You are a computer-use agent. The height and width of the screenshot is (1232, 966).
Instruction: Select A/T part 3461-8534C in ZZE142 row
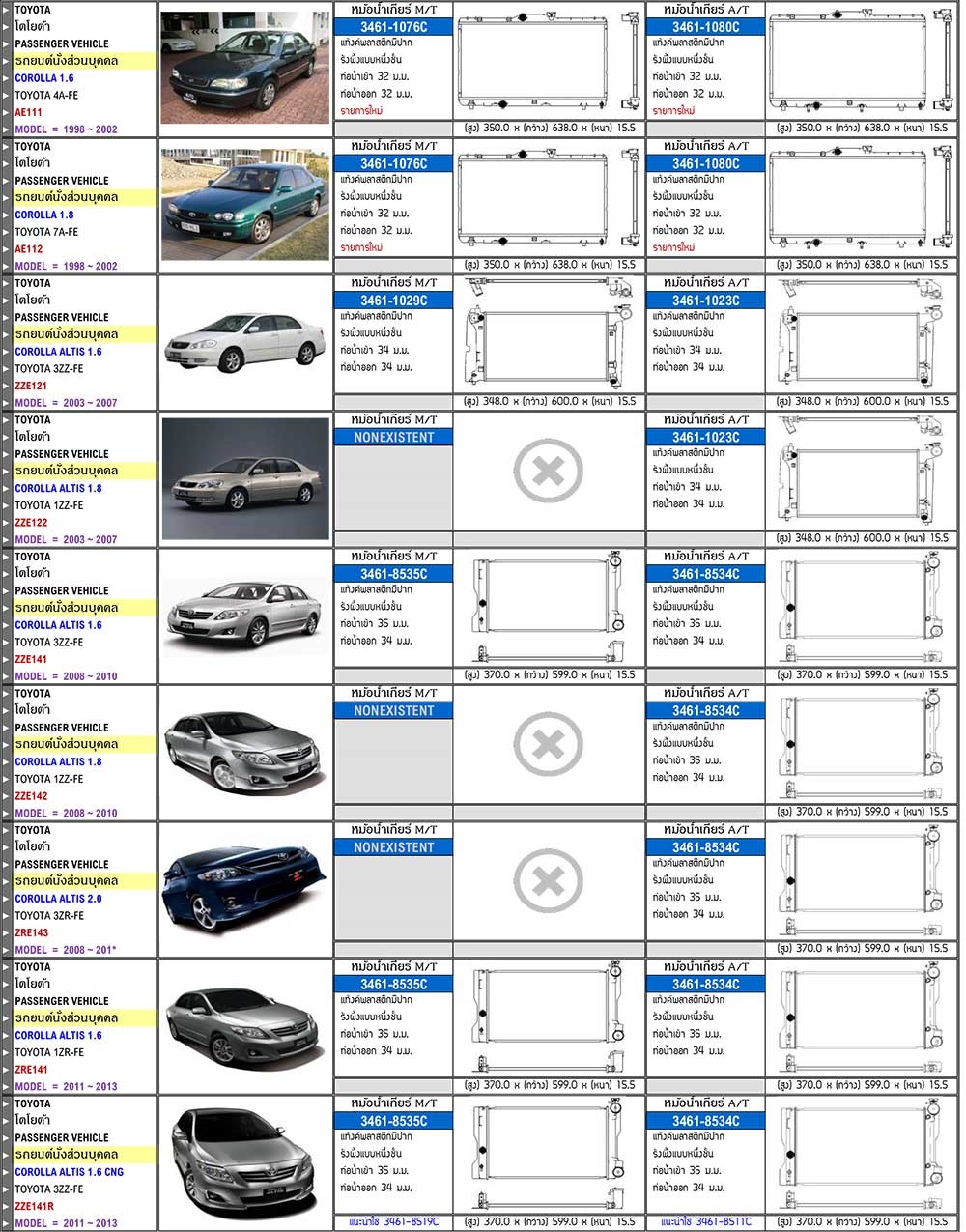click(706, 711)
